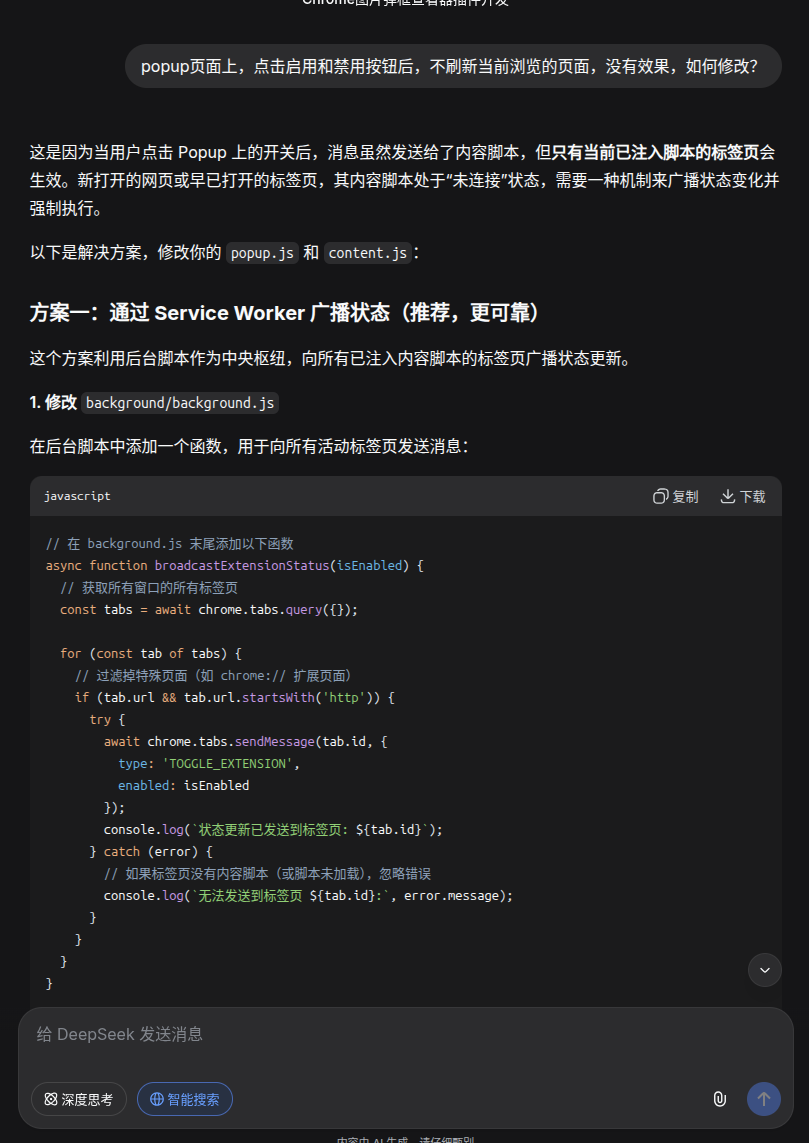This screenshot has height=1143, width=809.
Task: Click the 复制 text label
Action: pos(686,497)
